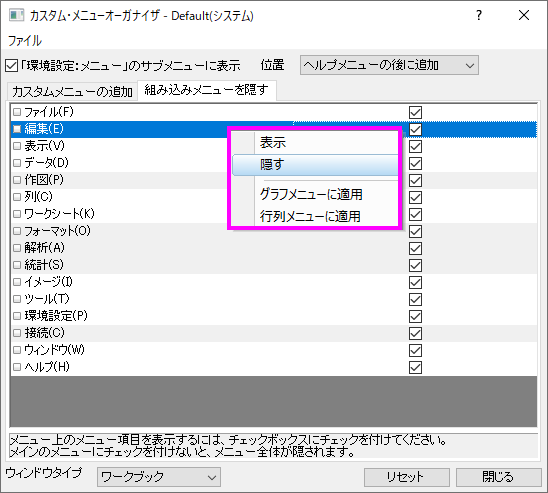The width and height of the screenshot is (548, 493).
Task: Click the リセット button
Action: tap(406, 477)
